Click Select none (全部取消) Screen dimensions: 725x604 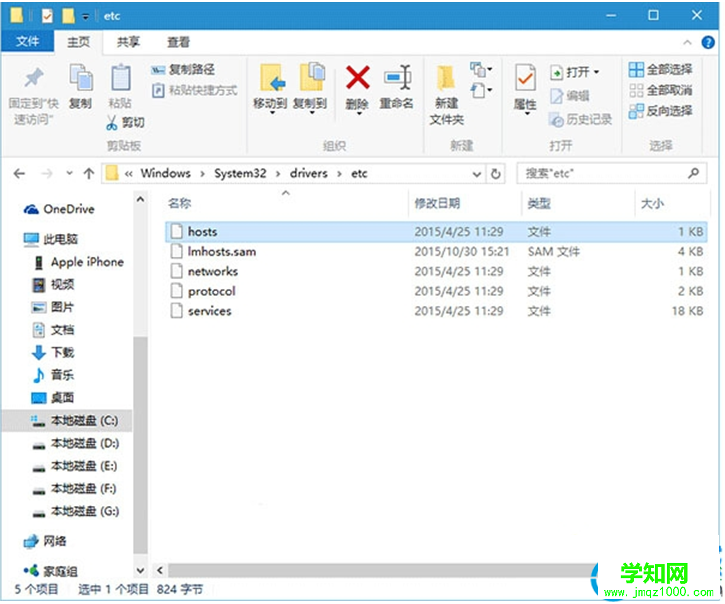(660, 90)
